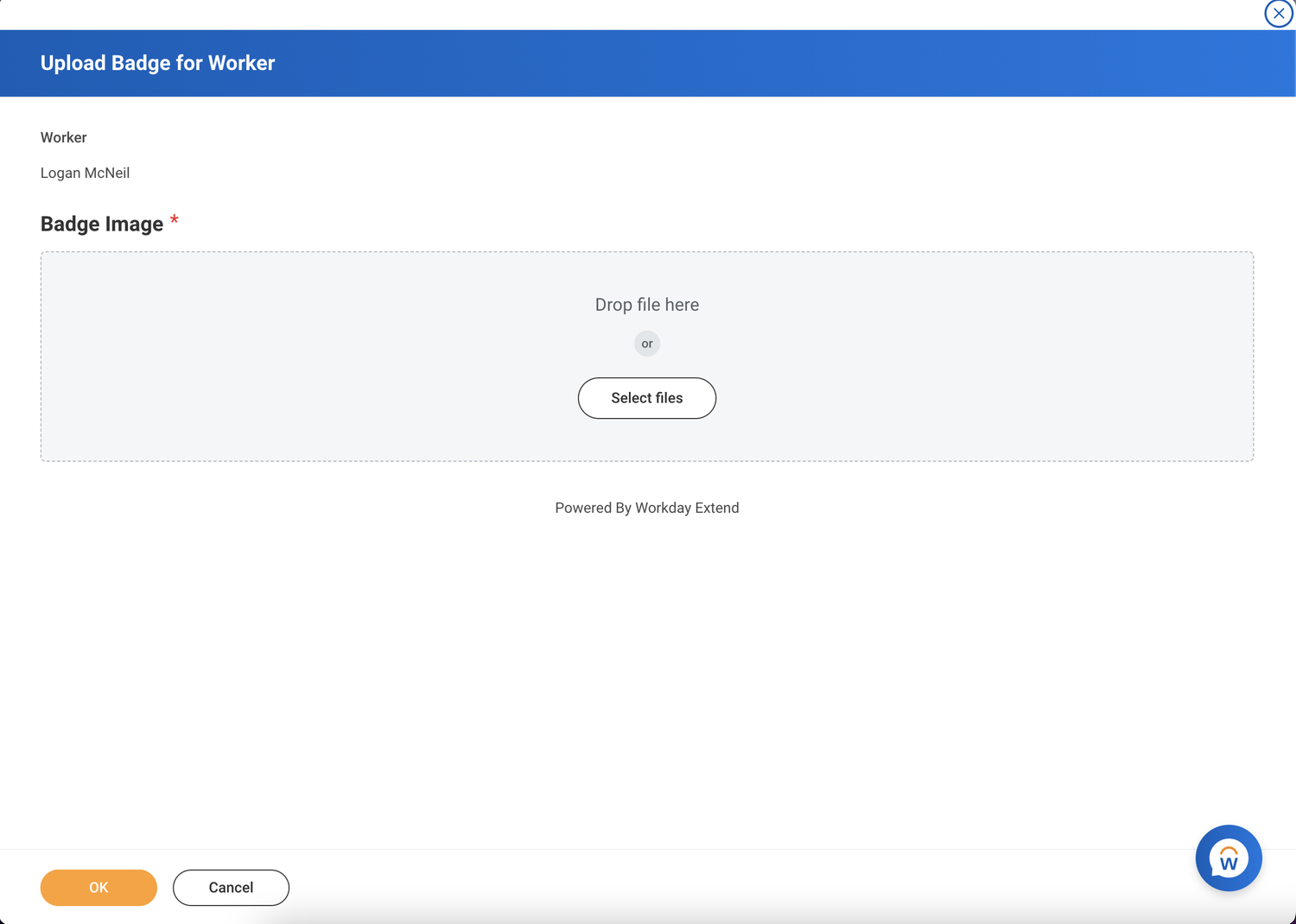
Task: Click the 'Powered By Workday Extend' text
Action: pyautogui.click(x=646, y=508)
